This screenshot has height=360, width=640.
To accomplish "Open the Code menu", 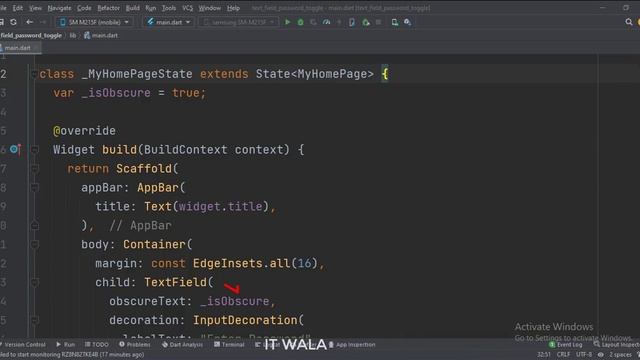I will tap(84, 8).
